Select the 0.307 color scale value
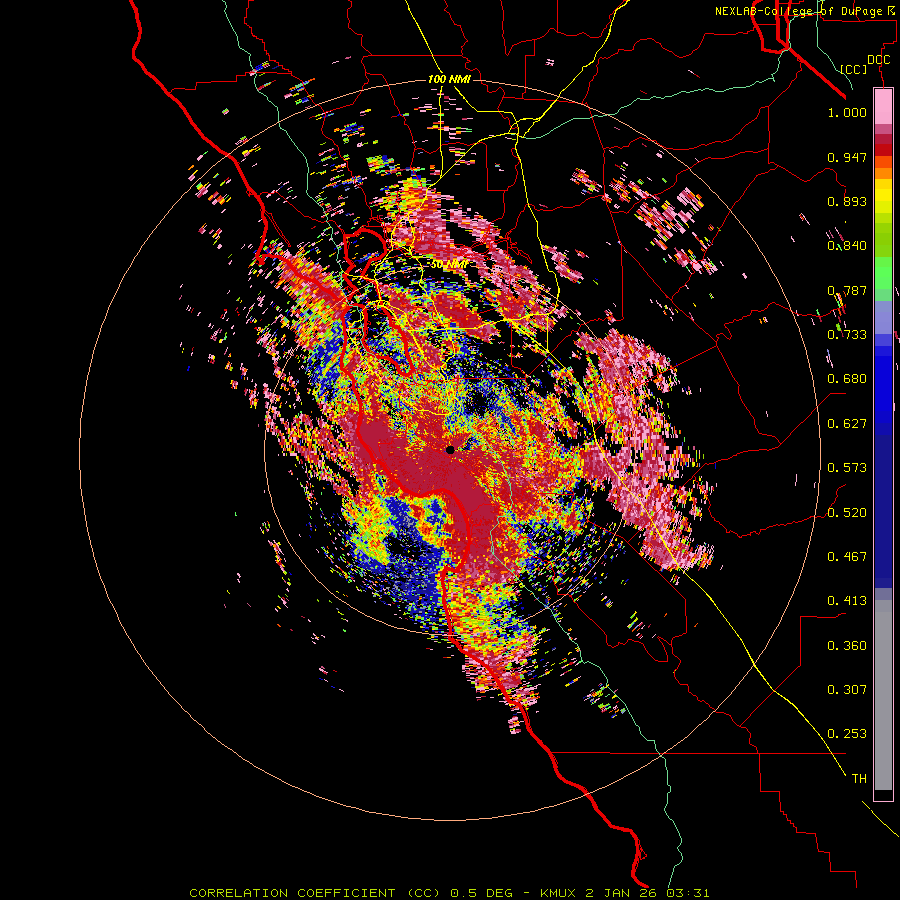Image resolution: width=900 pixels, height=900 pixels. pos(847,690)
